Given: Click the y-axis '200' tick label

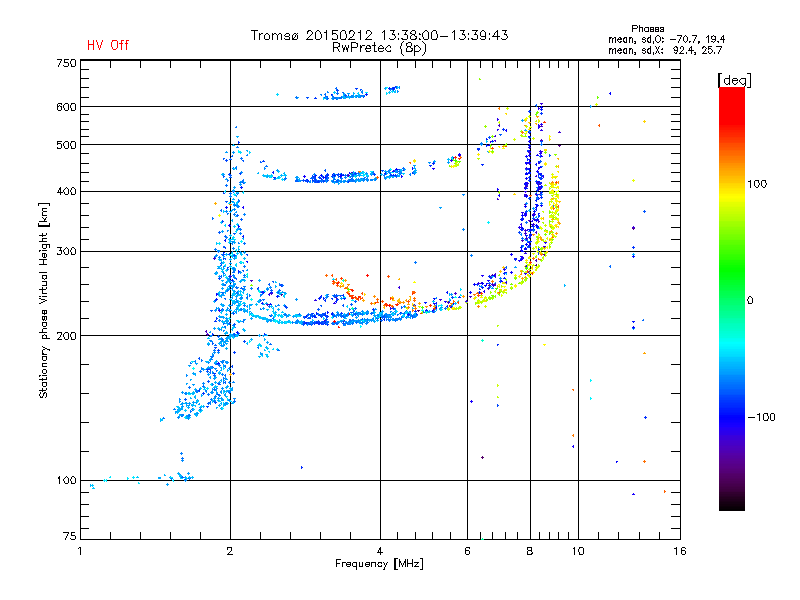Looking at the screenshot, I should point(66,336).
